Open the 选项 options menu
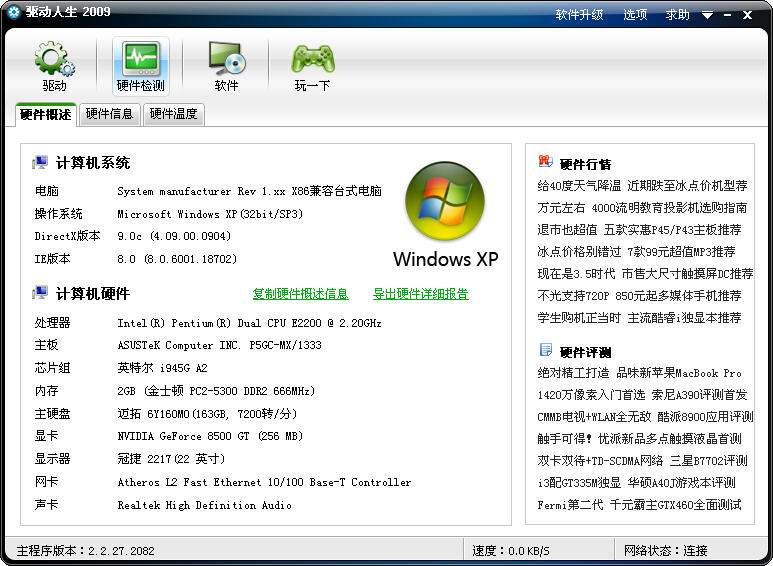This screenshot has height=566, width=773. 635,15
